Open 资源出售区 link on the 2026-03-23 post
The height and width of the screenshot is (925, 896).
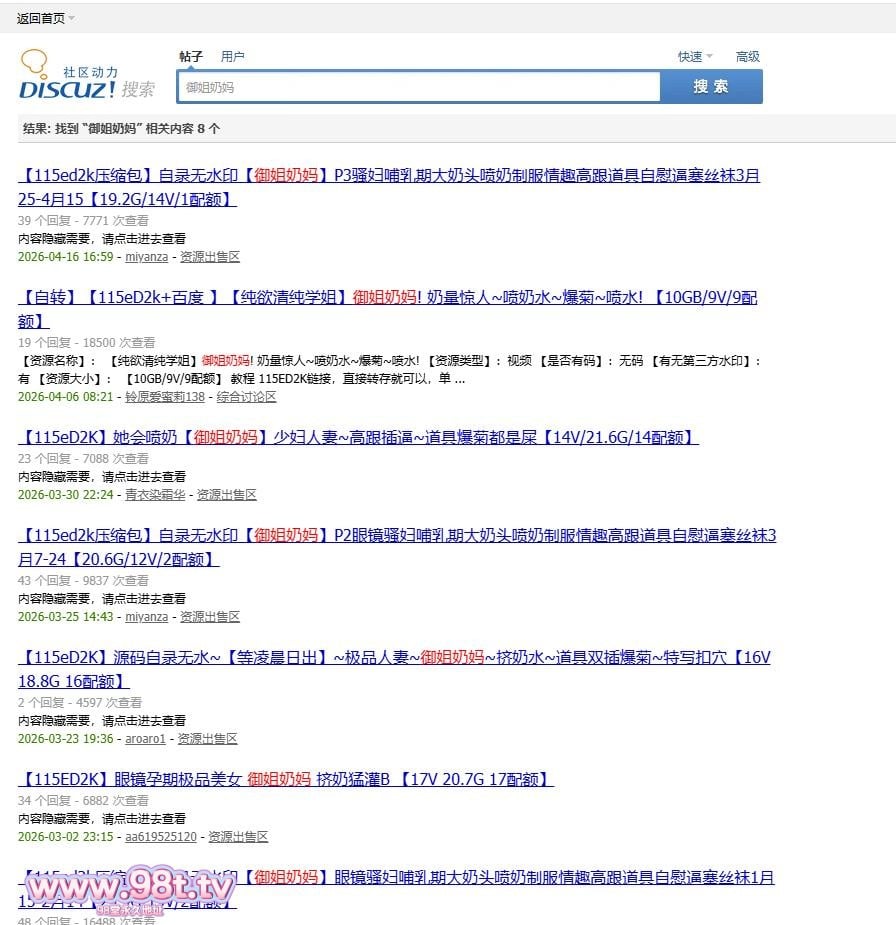207,739
